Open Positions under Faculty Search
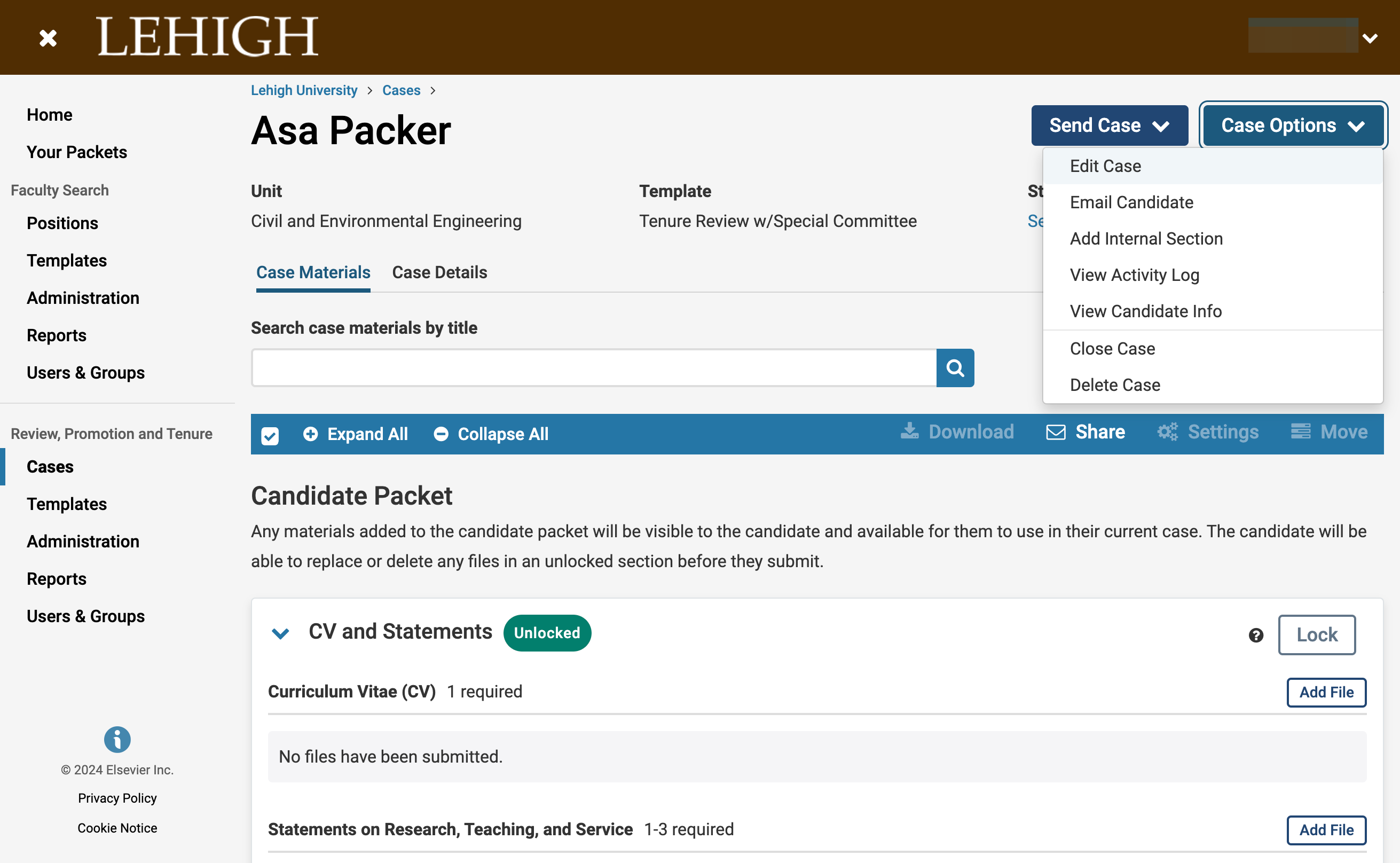 click(x=62, y=223)
